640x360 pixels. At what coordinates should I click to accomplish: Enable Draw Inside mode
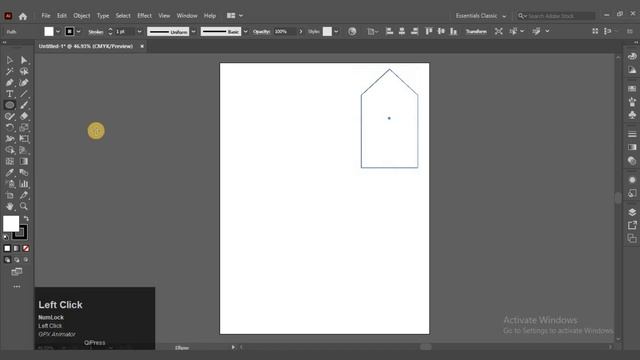click(26, 260)
